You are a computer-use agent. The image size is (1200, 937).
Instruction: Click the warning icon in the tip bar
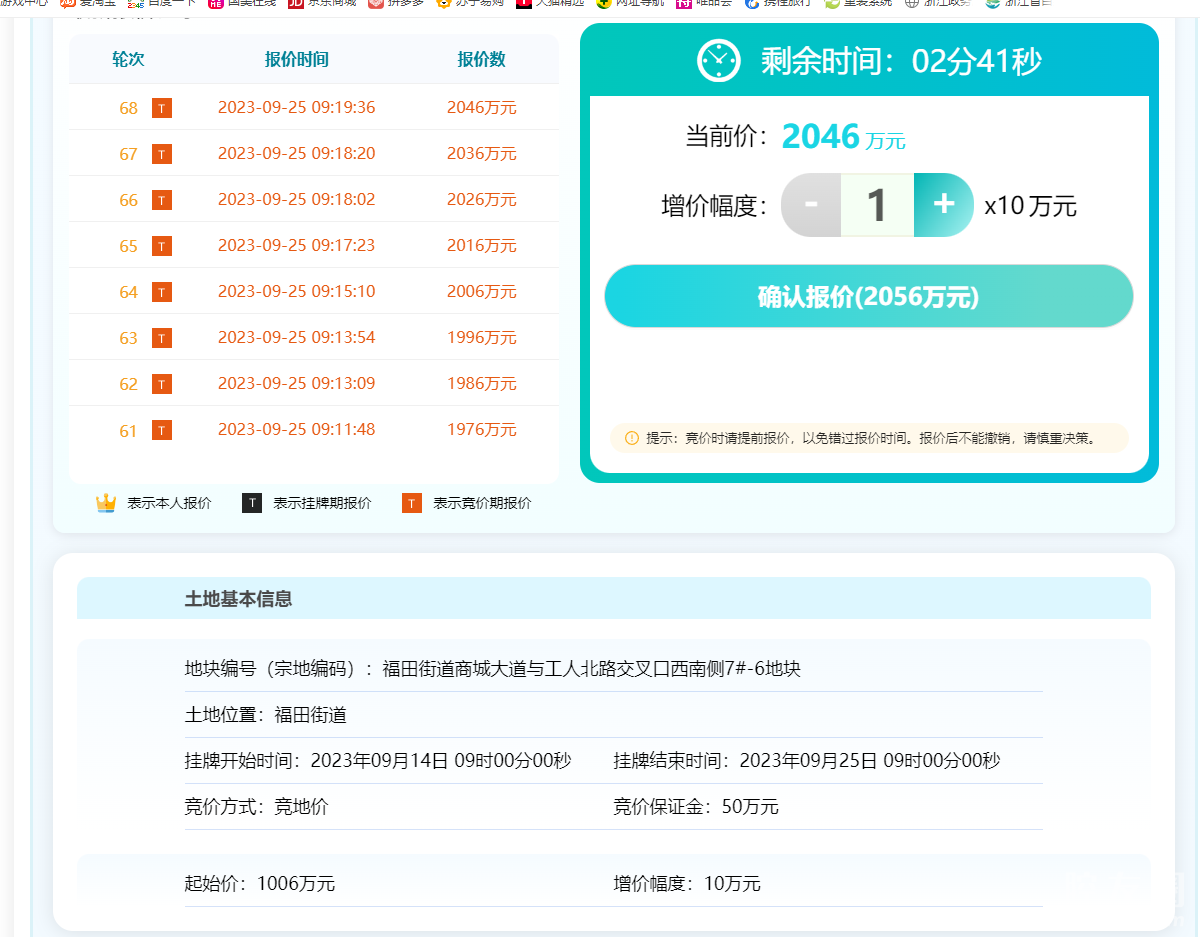coord(632,438)
